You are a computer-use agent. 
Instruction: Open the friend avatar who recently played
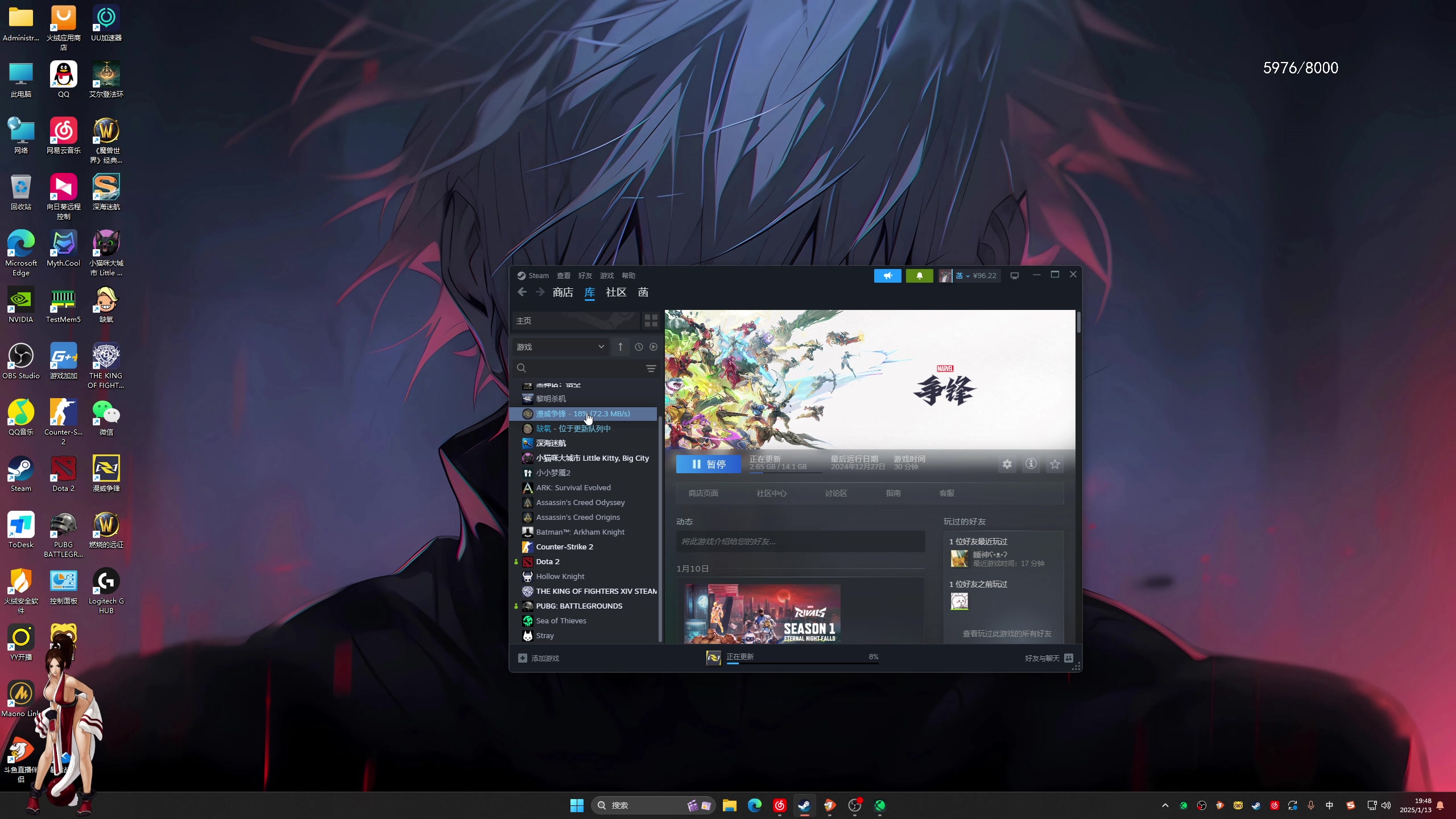(x=959, y=559)
